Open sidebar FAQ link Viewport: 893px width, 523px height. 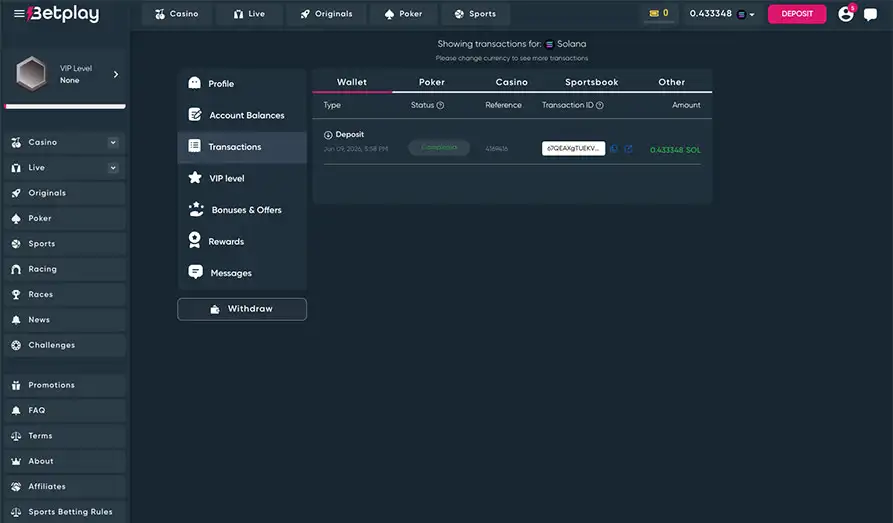(64, 411)
